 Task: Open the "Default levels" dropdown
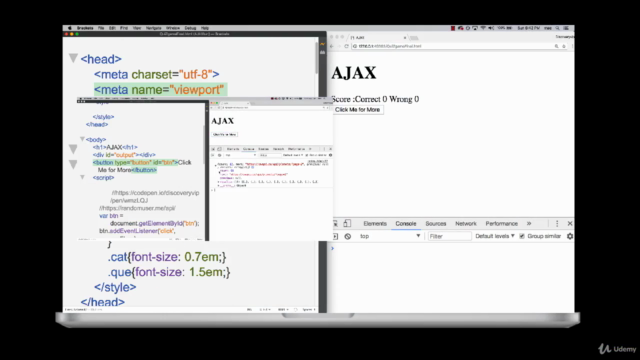495,236
